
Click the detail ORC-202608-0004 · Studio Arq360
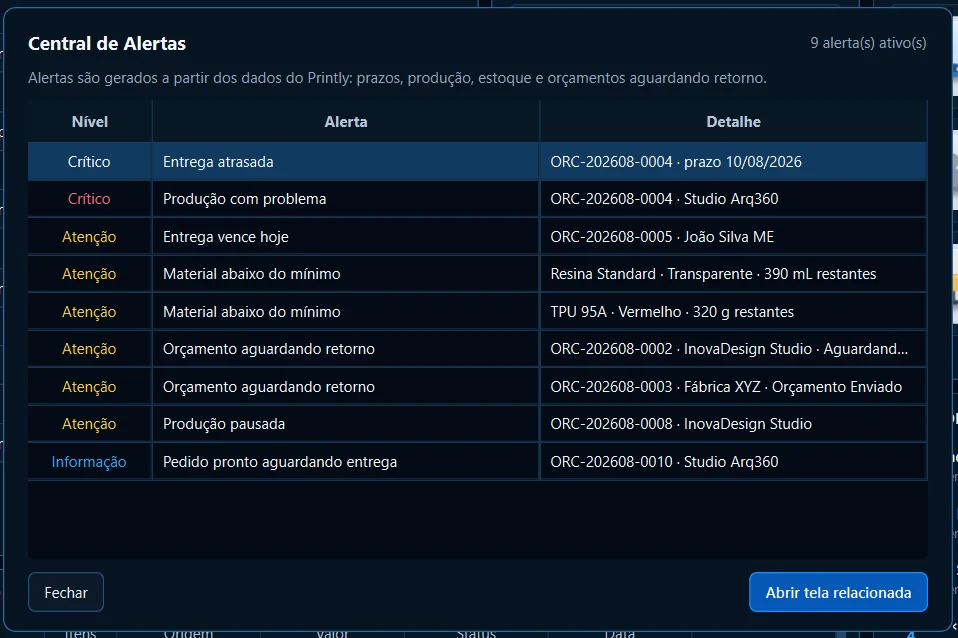click(664, 199)
